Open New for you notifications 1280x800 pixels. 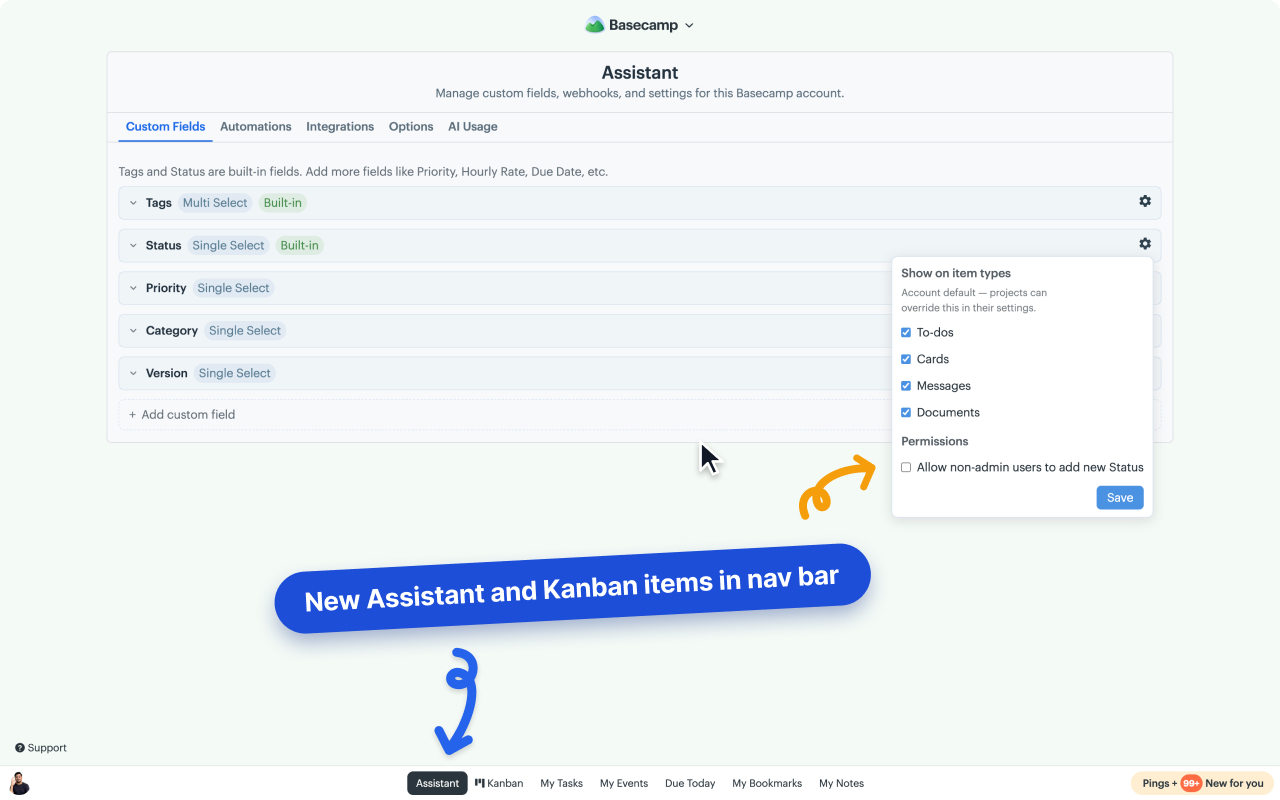tap(1234, 783)
